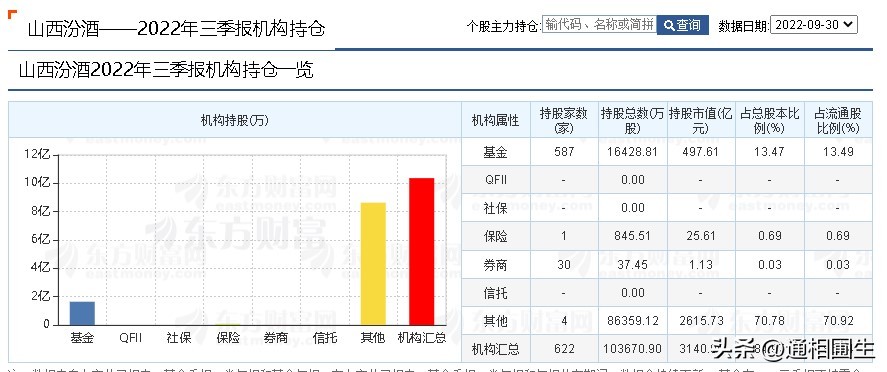Select other market value 2615.73
This screenshot has height=372, width=887.
click(x=700, y=321)
